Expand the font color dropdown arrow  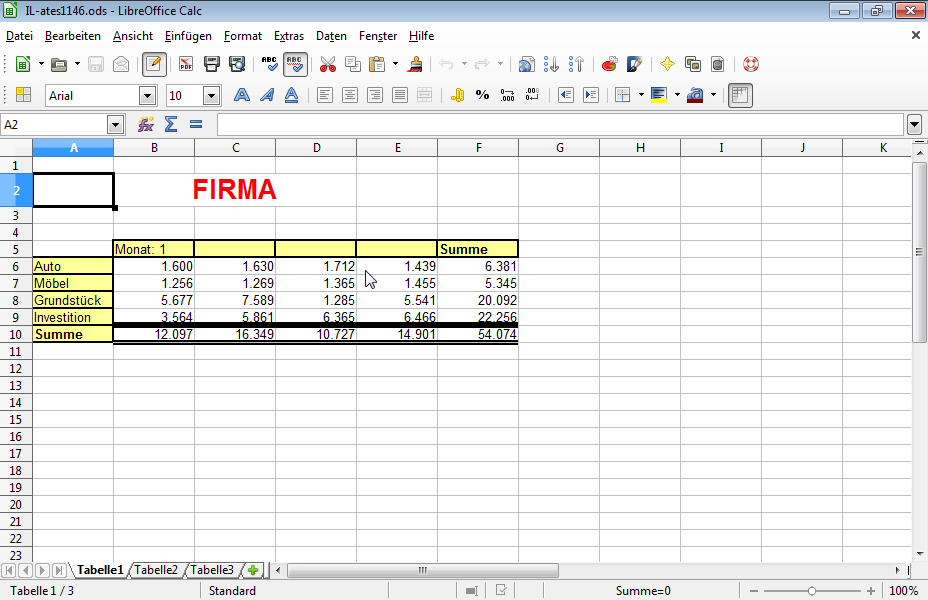(713, 95)
